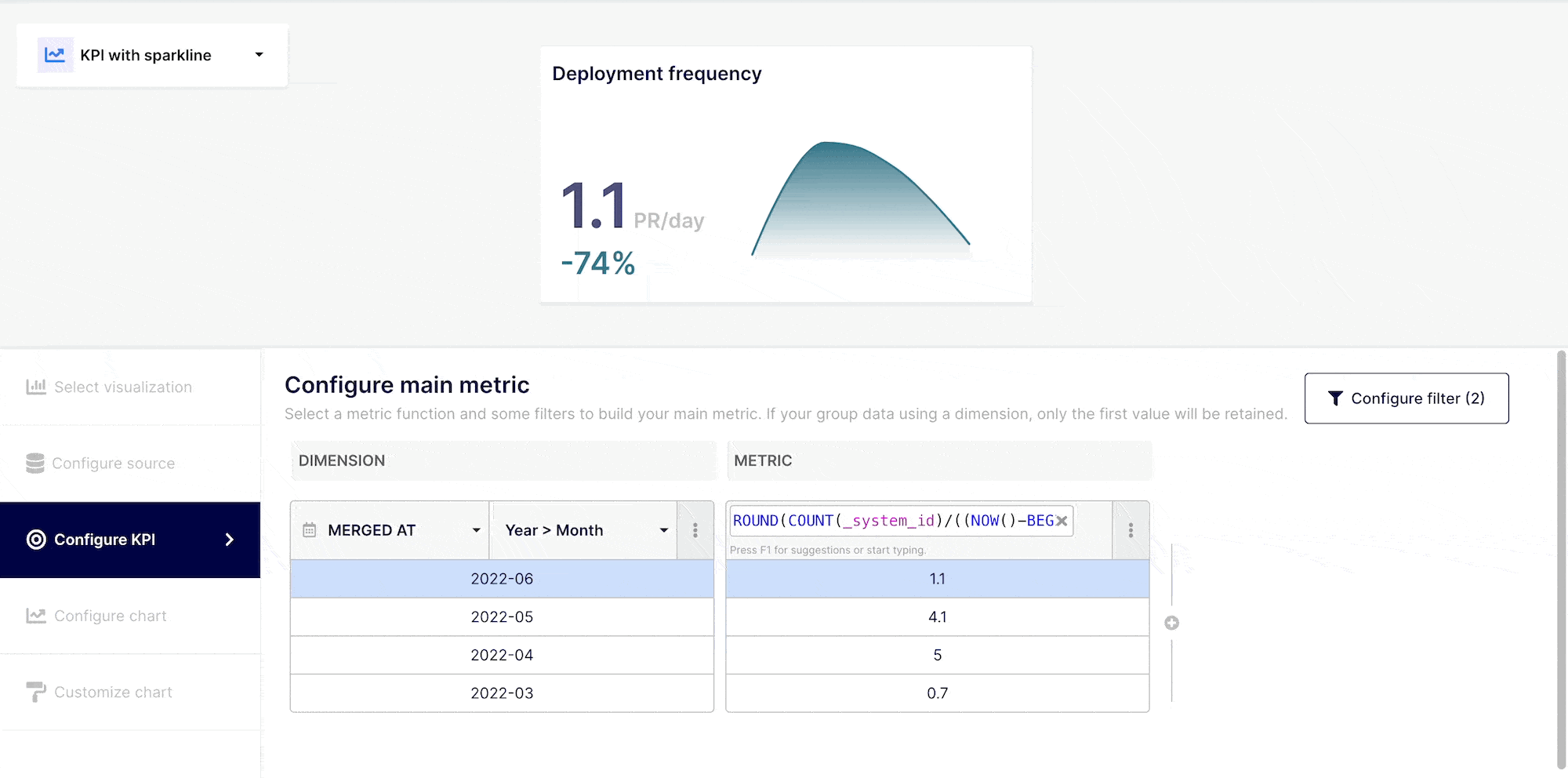This screenshot has height=778, width=1568.
Task: Open the Customize chart step
Action: 113,693
